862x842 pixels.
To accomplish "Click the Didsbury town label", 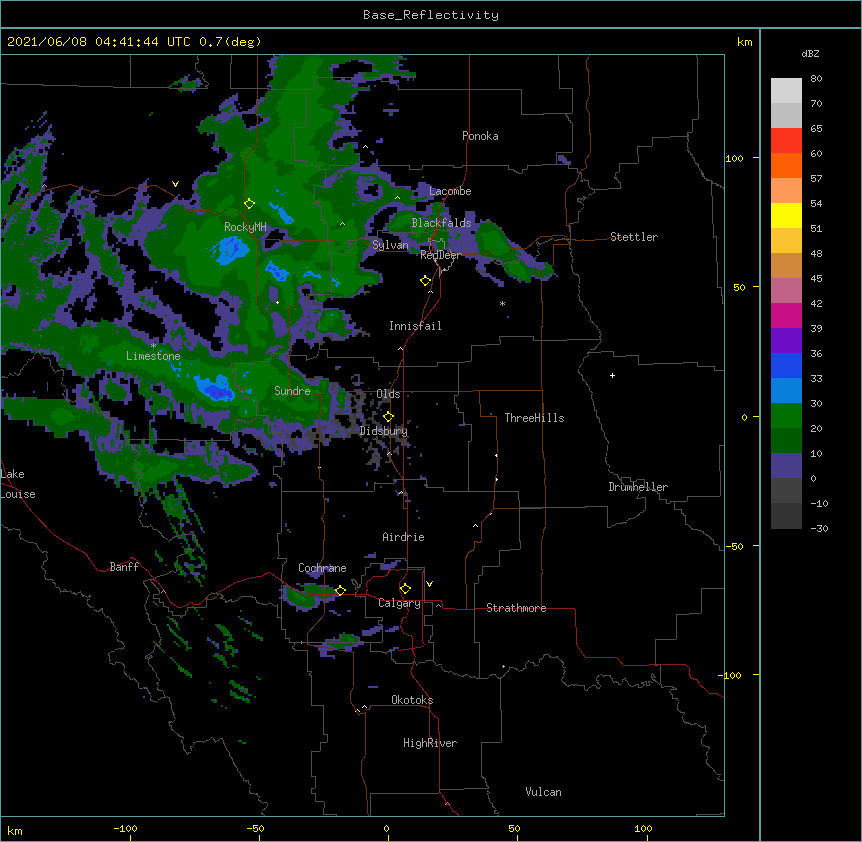I will 384,431.
